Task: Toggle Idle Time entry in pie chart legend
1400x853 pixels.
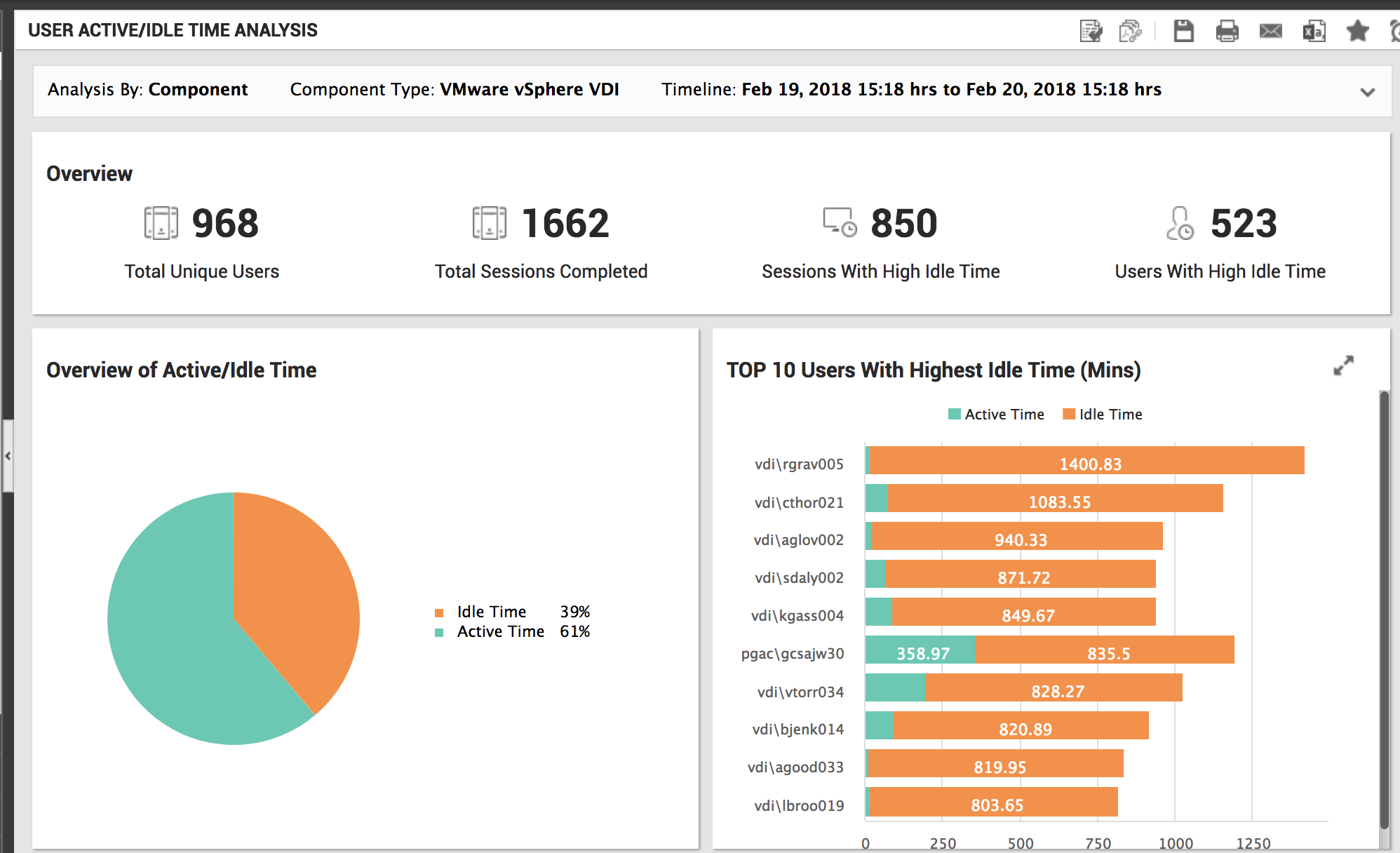Action: point(491,612)
